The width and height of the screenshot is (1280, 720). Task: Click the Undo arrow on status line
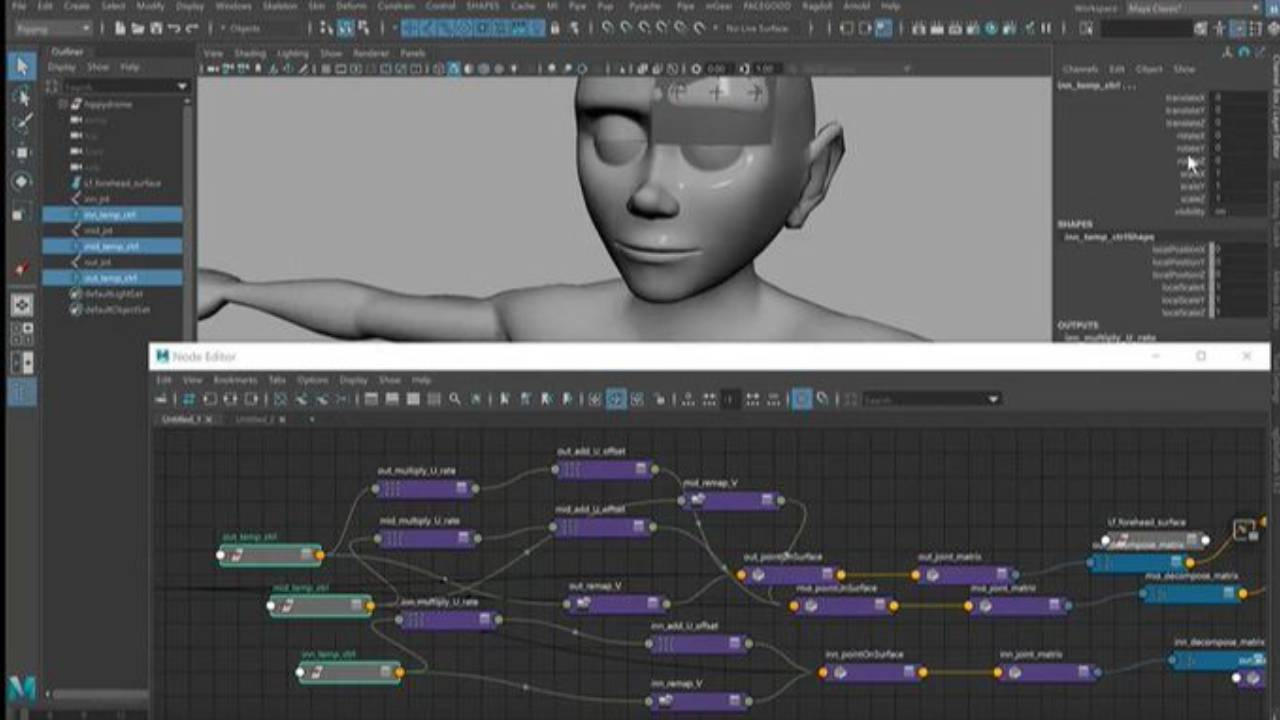click(x=174, y=29)
